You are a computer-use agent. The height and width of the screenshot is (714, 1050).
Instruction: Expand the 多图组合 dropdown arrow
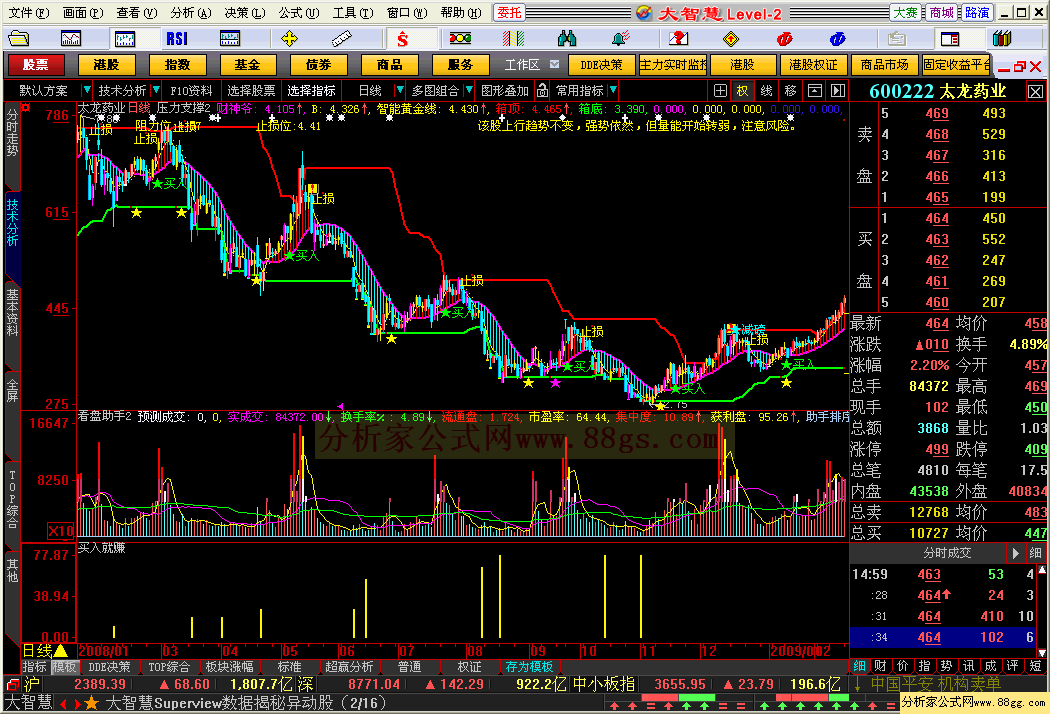tap(469, 90)
